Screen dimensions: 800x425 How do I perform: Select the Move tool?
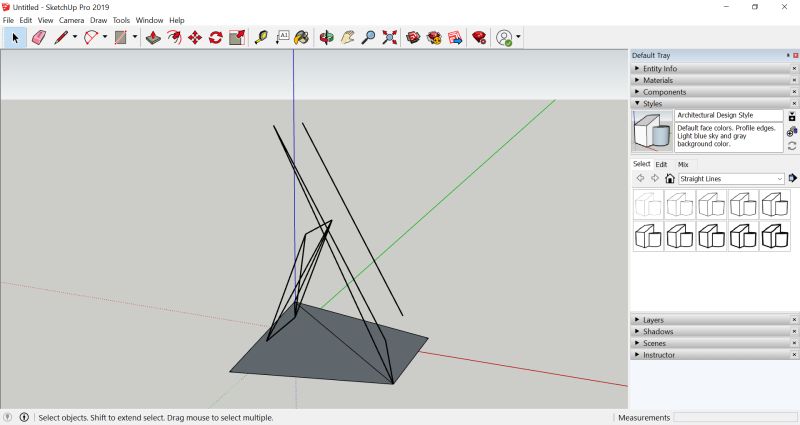pos(195,38)
